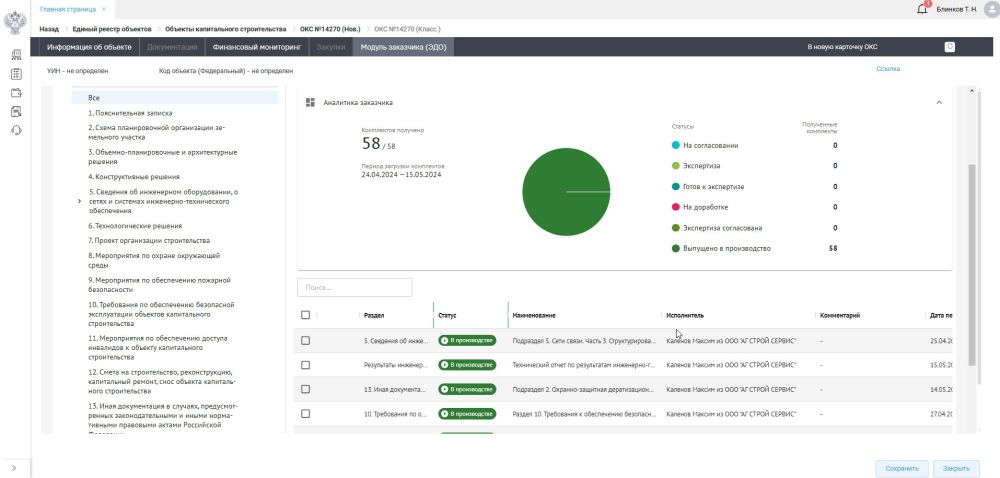Open the Информация об объекте tab

[x=89, y=47]
